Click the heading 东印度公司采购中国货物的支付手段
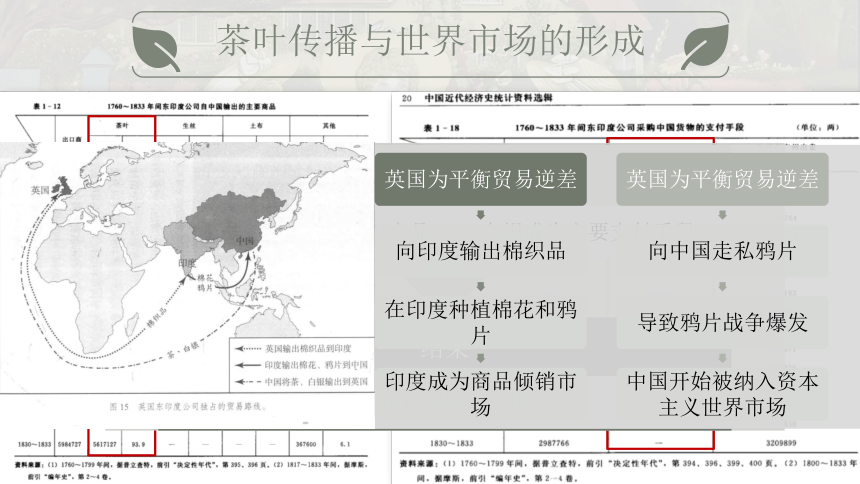The image size is (860, 484). click(629, 127)
